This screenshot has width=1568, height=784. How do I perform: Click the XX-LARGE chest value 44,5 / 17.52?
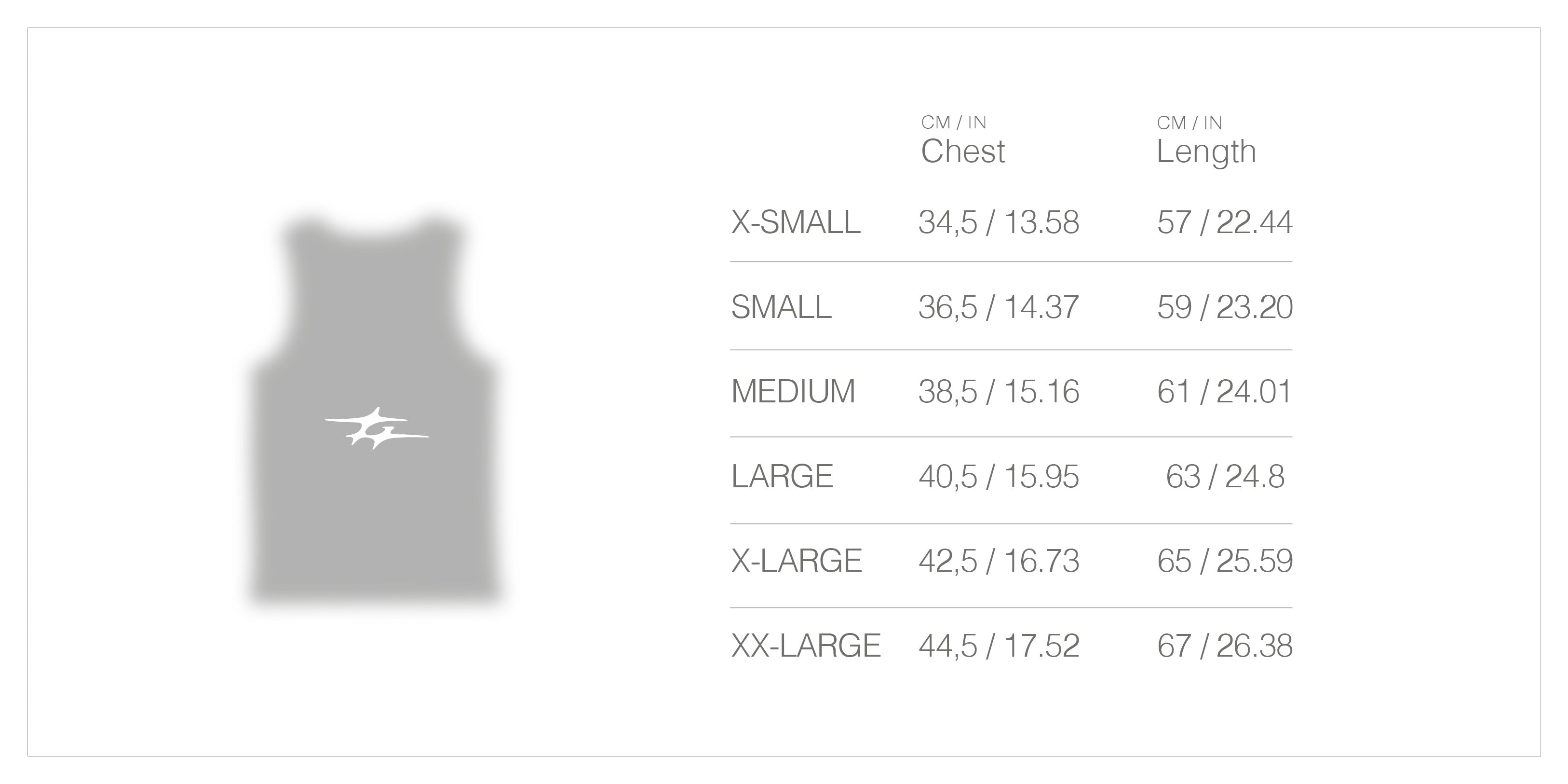[x=998, y=646]
